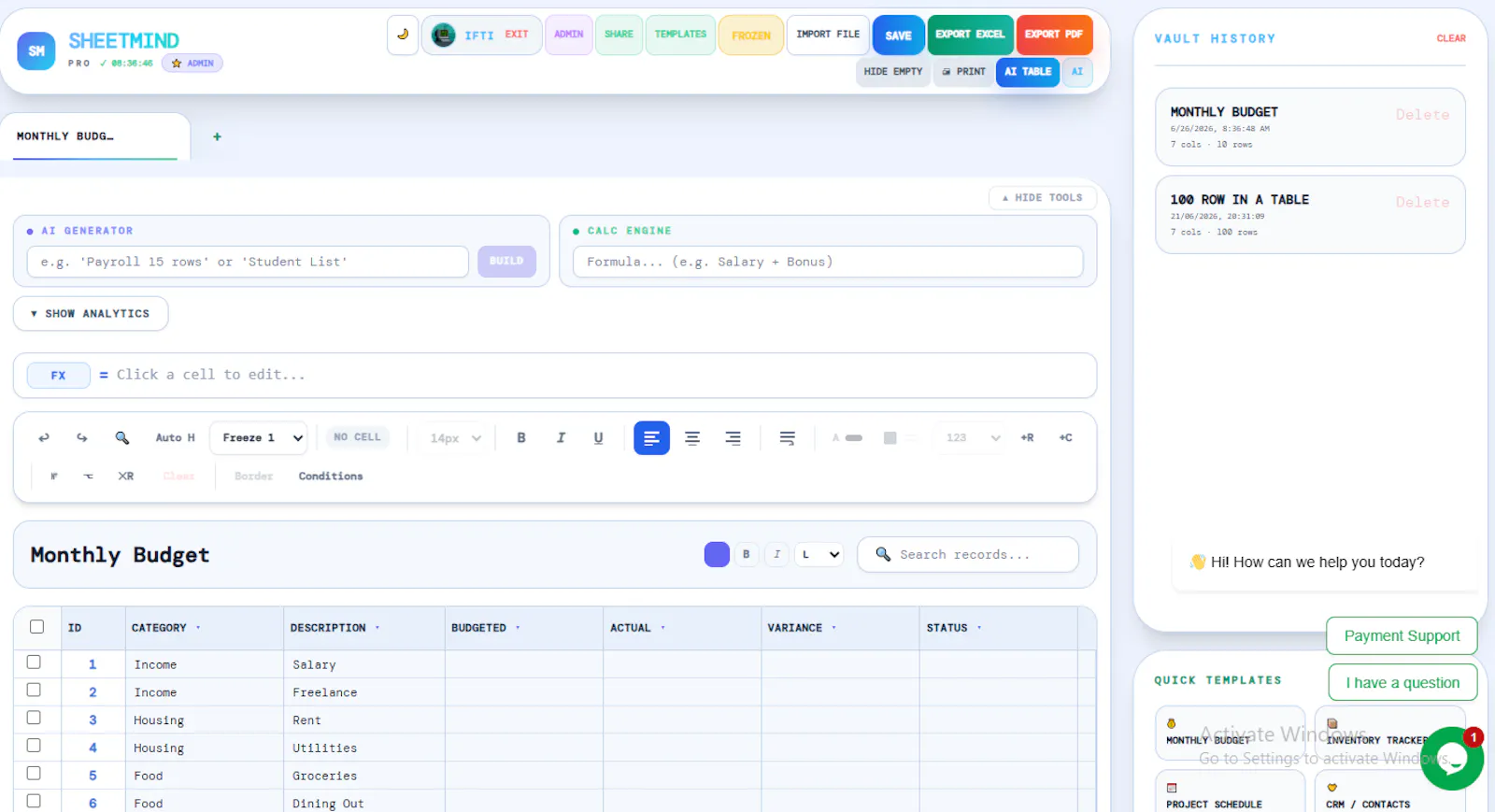Image resolution: width=1495 pixels, height=812 pixels.
Task: Click the Admin star badge under the logo
Action: (x=192, y=64)
